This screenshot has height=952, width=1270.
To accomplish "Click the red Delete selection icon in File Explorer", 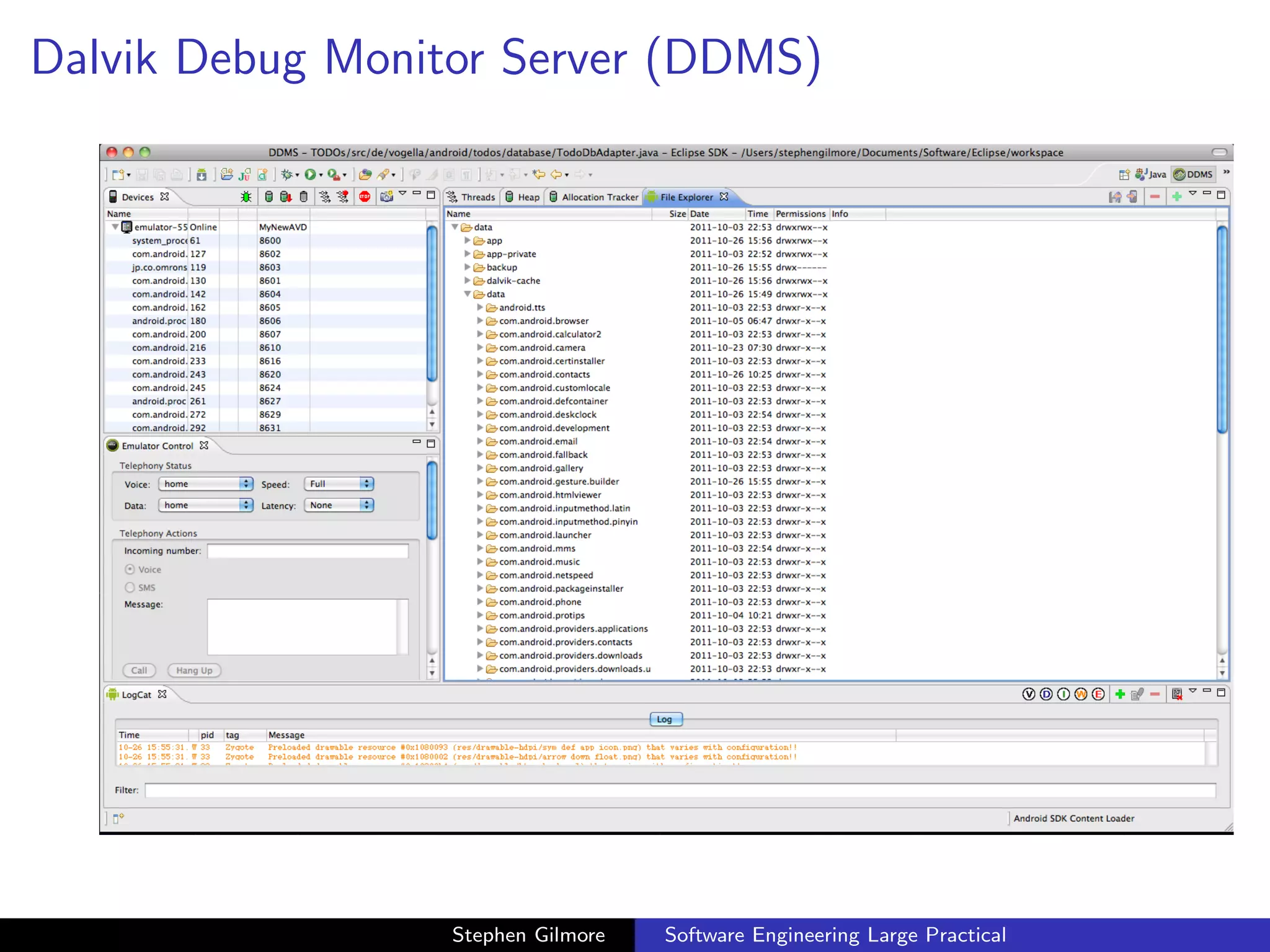I will (1155, 197).
